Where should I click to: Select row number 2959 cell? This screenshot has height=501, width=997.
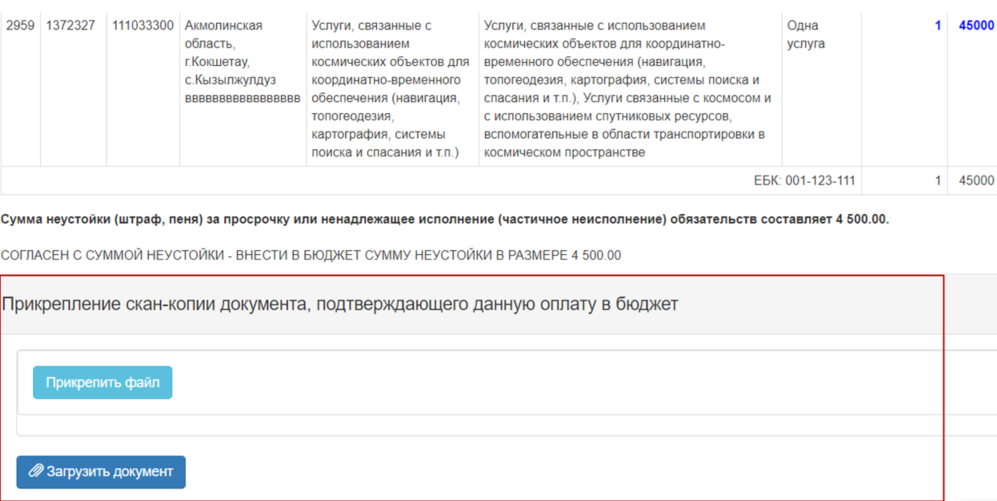pyautogui.click(x=20, y=26)
